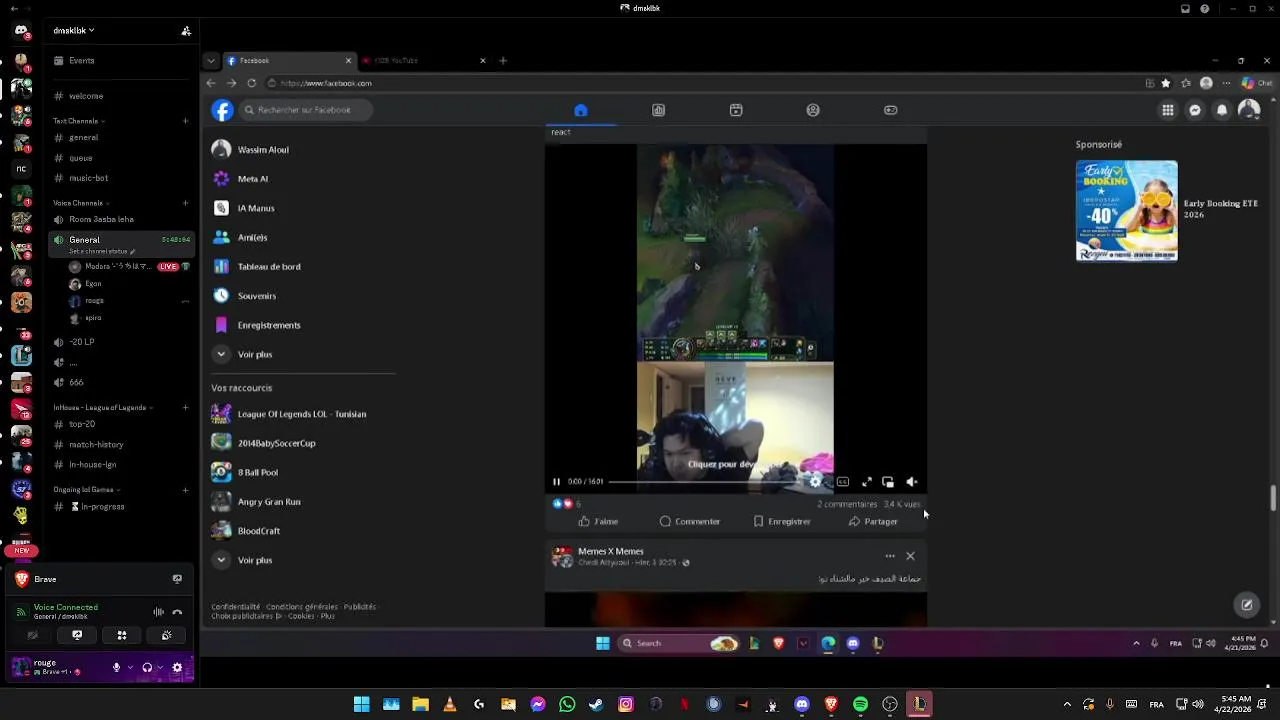Disconnect from voice with hang-up icon
Screen dimensions: 1280x720
click(x=177, y=612)
